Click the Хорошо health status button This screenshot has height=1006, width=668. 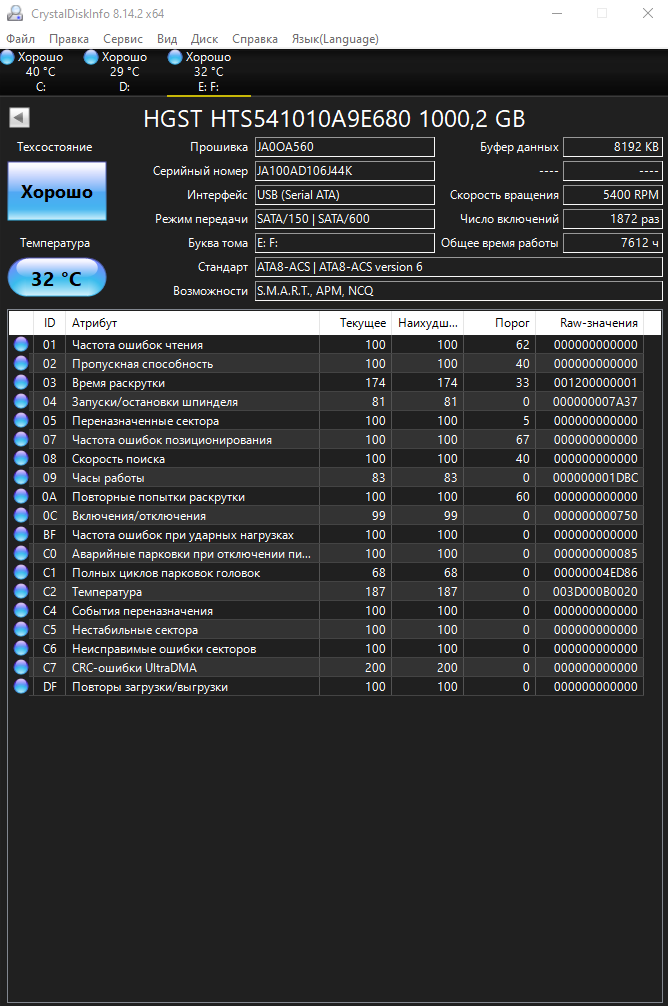tap(57, 192)
